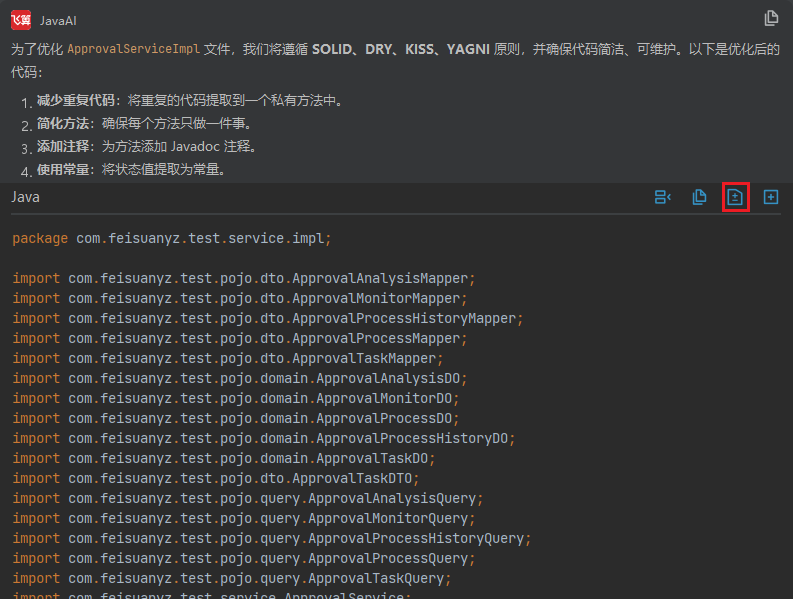Apply code diff to file icon

click(735, 197)
